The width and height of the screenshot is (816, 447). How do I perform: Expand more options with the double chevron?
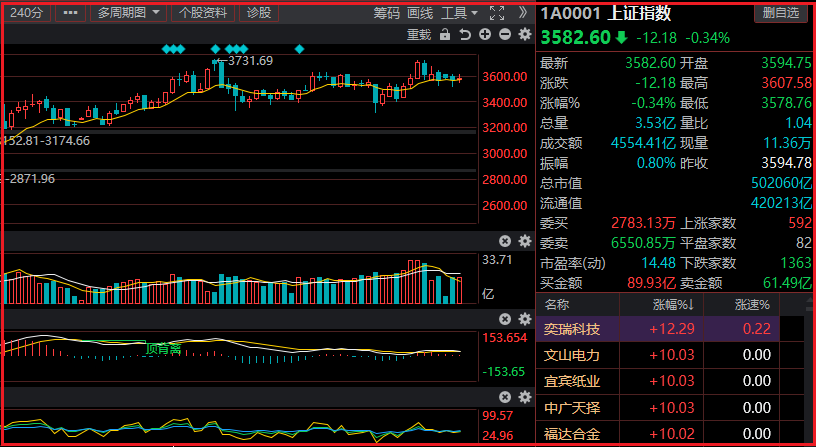click(x=524, y=13)
